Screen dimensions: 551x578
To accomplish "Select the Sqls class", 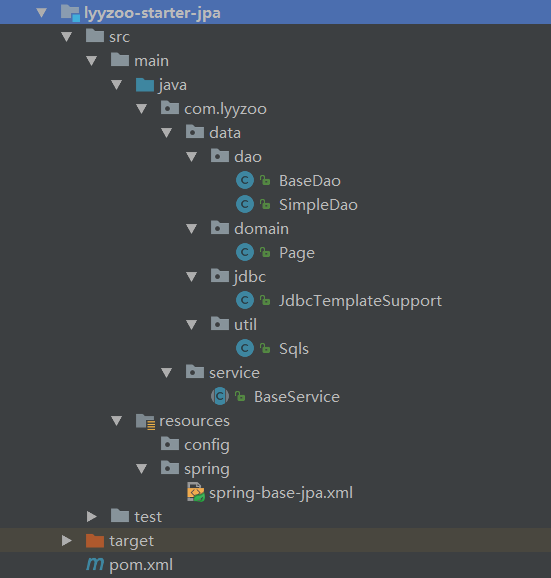I will [294, 349].
